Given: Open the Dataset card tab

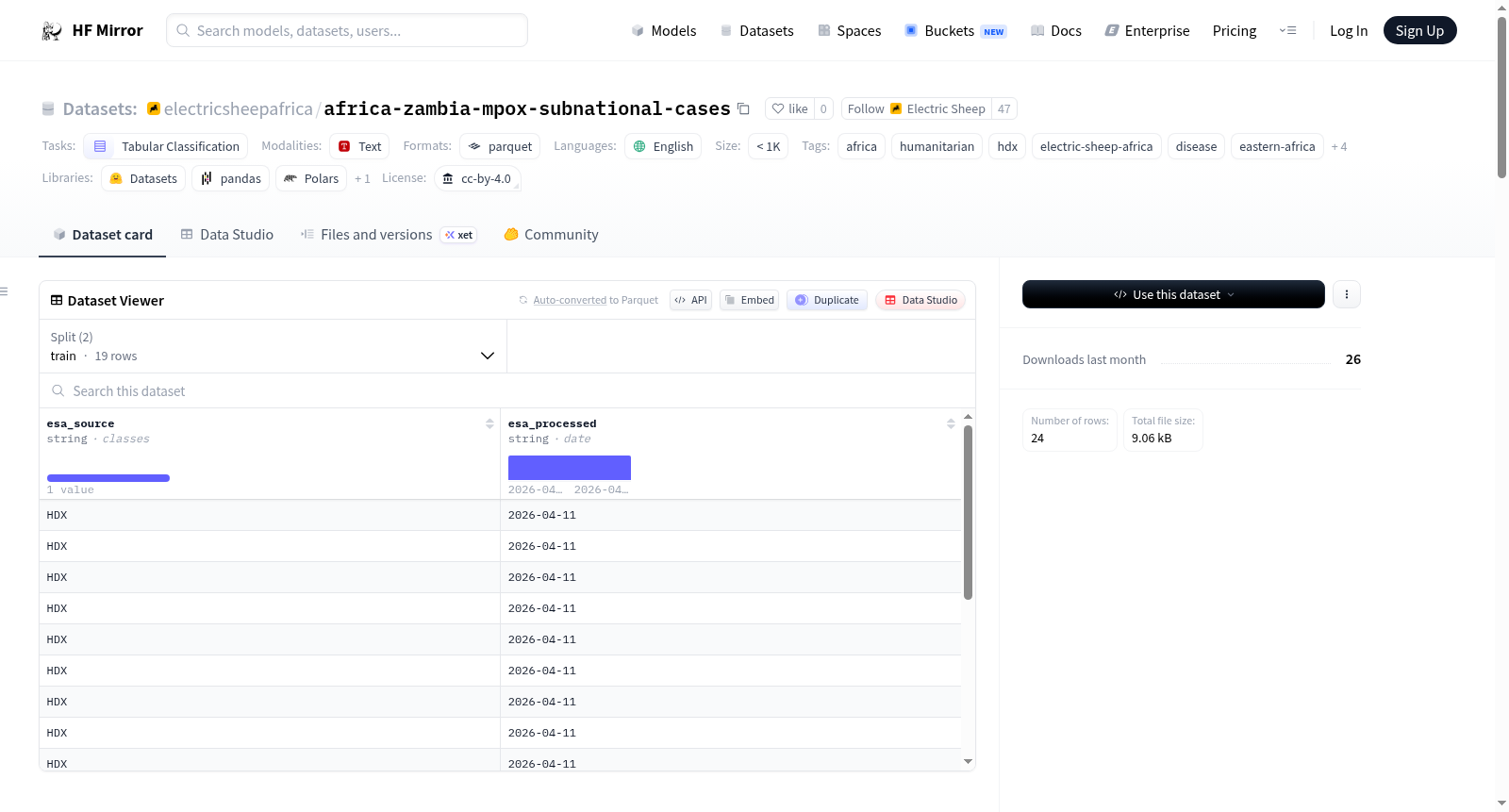Looking at the screenshot, I should click(x=103, y=235).
